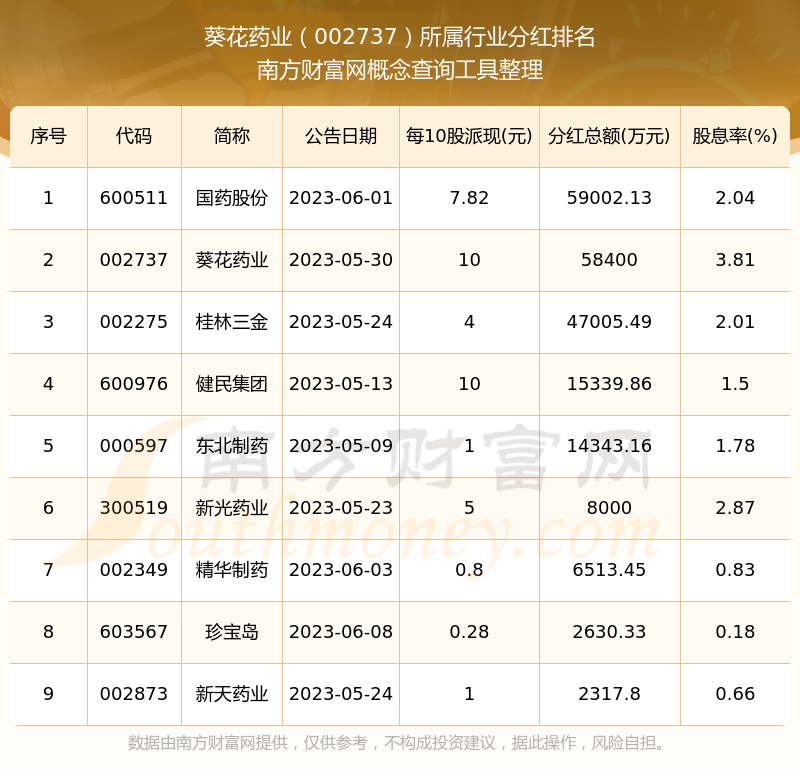Click the 简称 column header
This screenshot has width=800, height=770.
pyautogui.click(x=232, y=136)
